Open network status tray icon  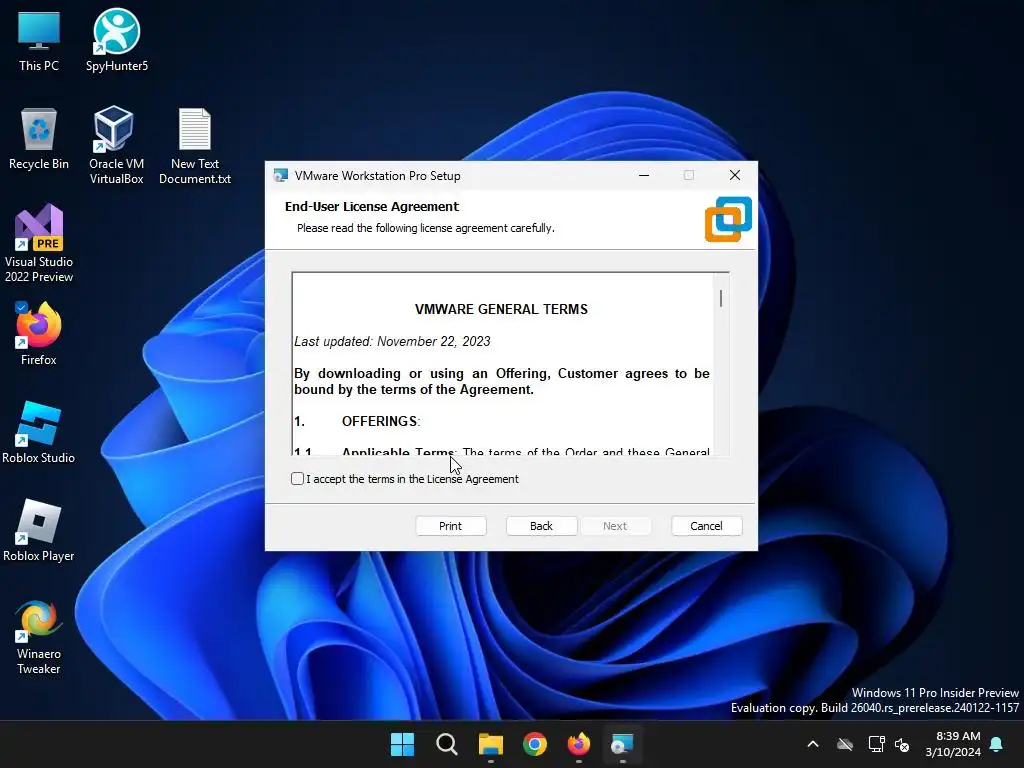(x=876, y=744)
